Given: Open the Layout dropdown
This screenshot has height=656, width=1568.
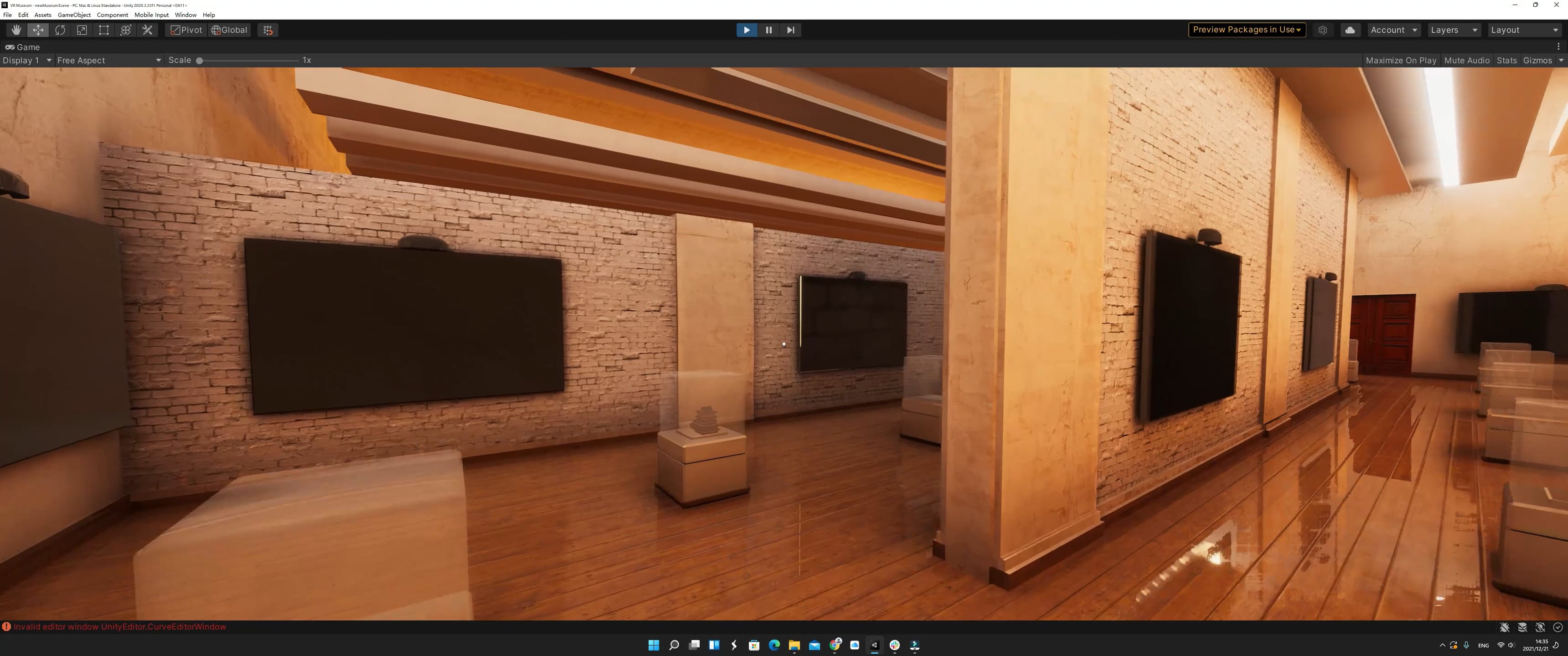Looking at the screenshot, I should (x=1525, y=30).
